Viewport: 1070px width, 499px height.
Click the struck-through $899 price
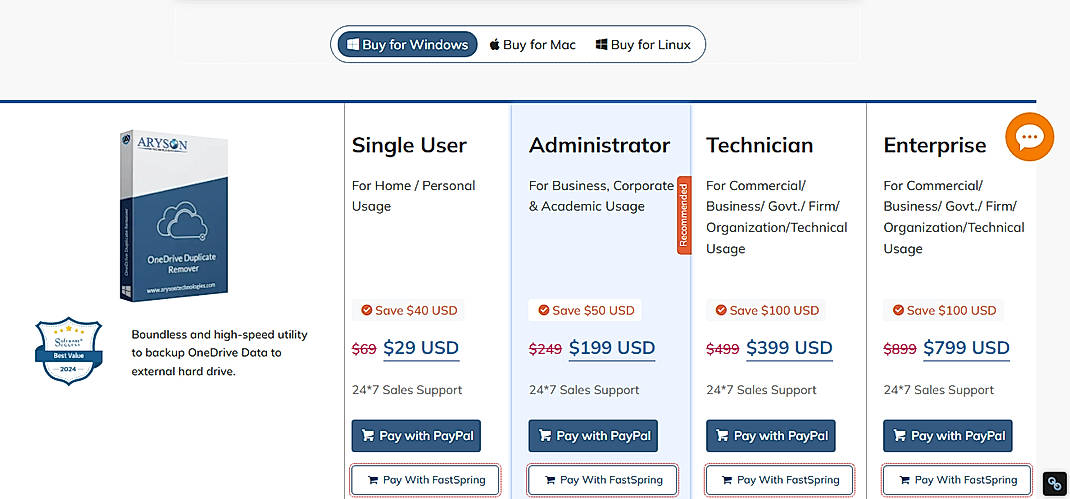point(900,350)
